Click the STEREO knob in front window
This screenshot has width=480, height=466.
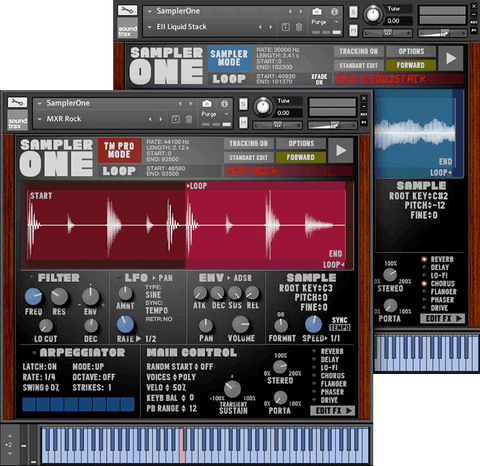coord(280,367)
